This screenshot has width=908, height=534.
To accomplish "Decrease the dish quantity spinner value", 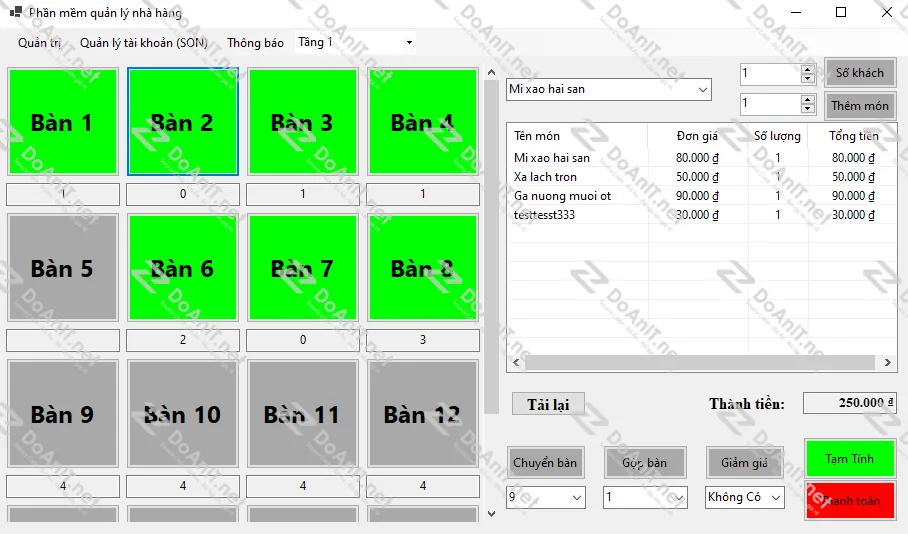I will (x=807, y=109).
